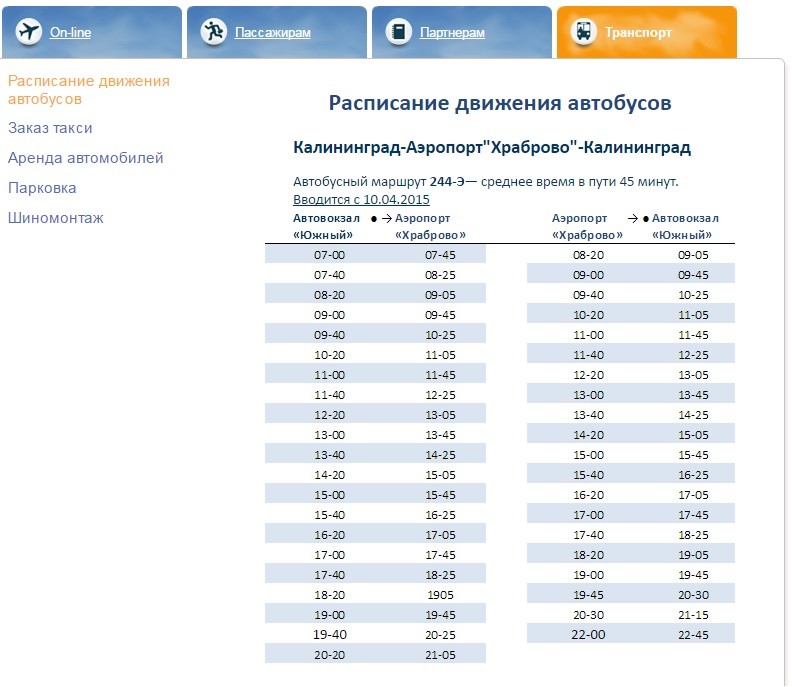
Task: Open Шиномонтаж sidebar item
Action: click(55, 218)
